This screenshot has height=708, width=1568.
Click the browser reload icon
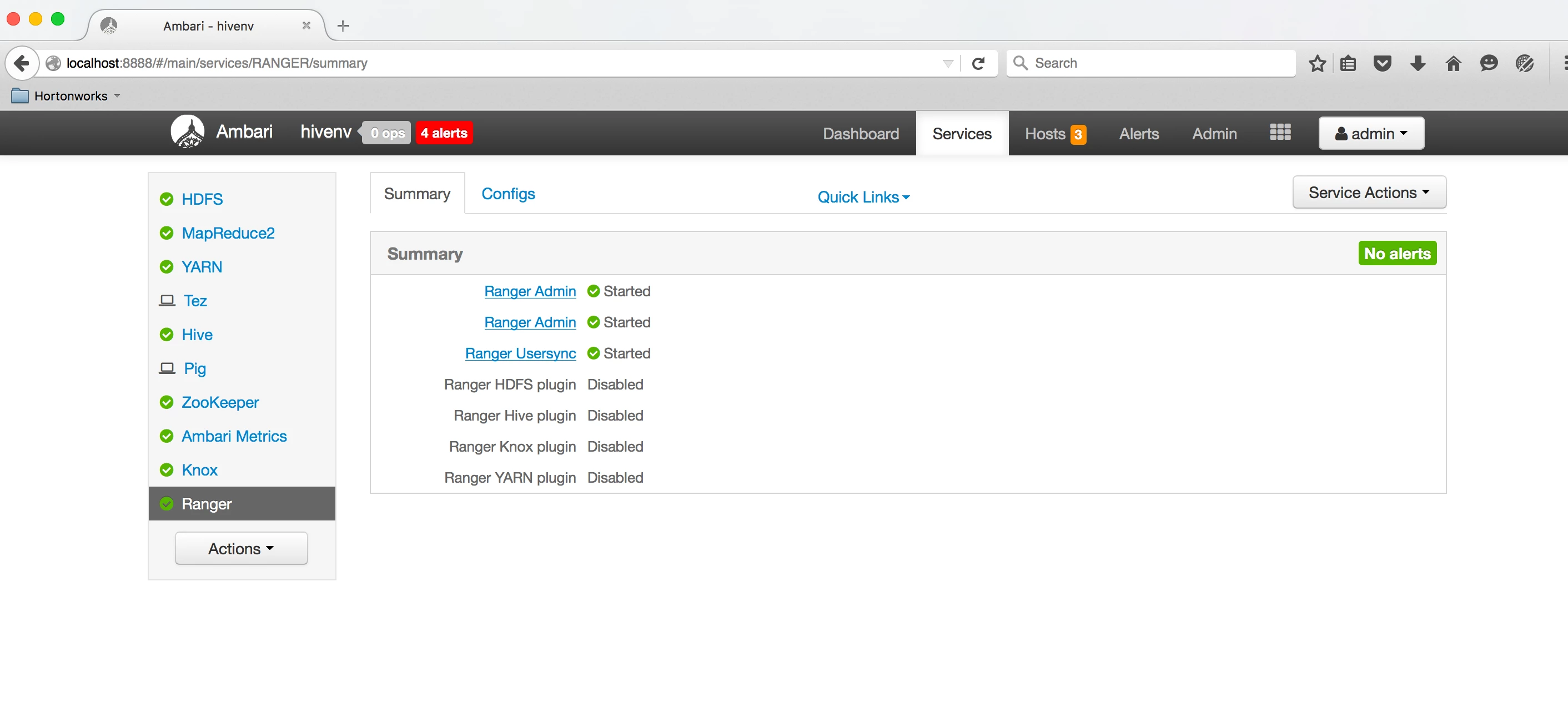(x=978, y=63)
